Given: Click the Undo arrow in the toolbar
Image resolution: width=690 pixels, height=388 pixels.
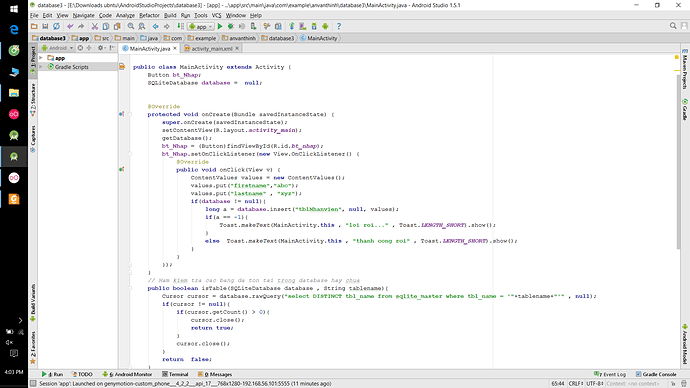Looking at the screenshot, I should point(70,26).
